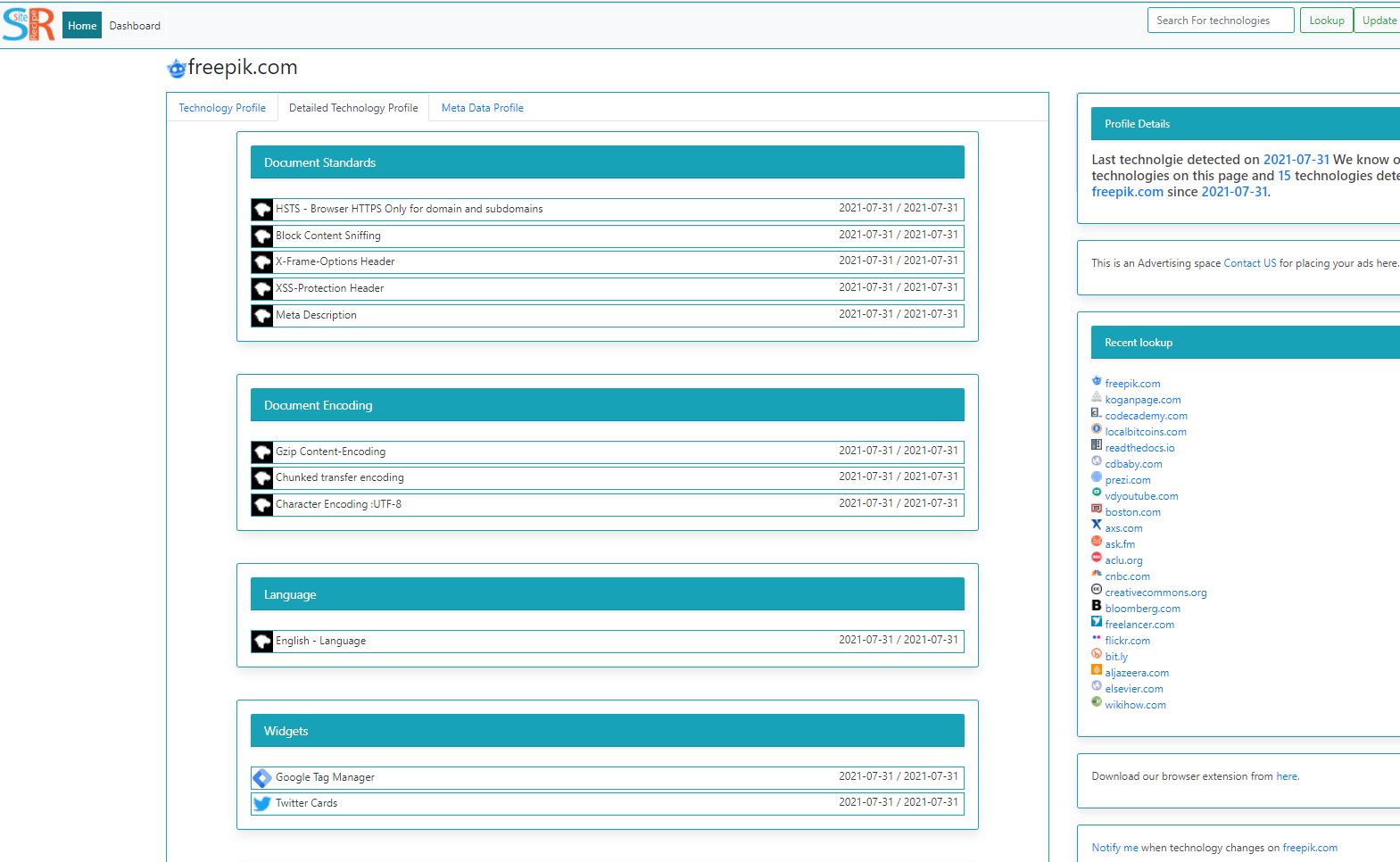Click the icon next to HSTS row
The height and width of the screenshot is (862, 1400).
[261, 210]
